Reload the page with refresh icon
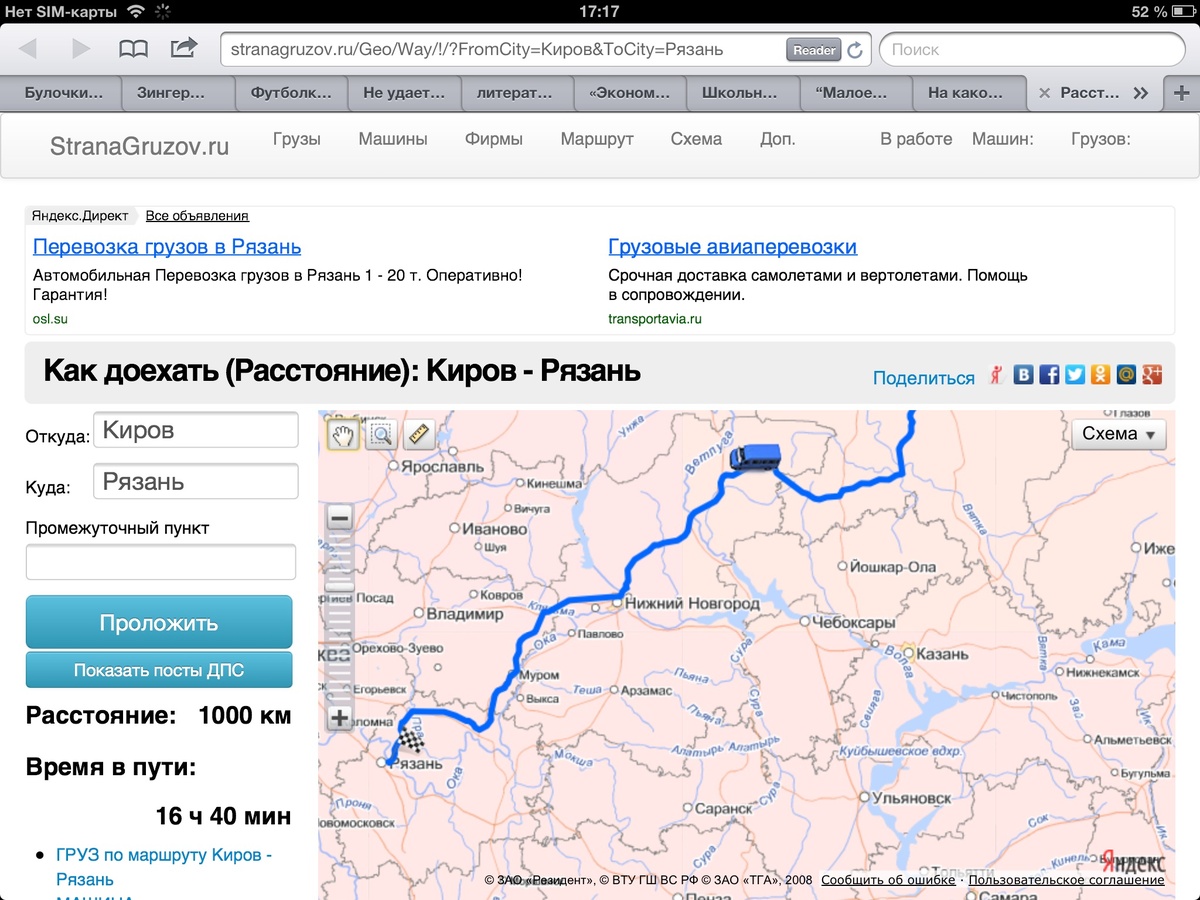 pos(855,49)
